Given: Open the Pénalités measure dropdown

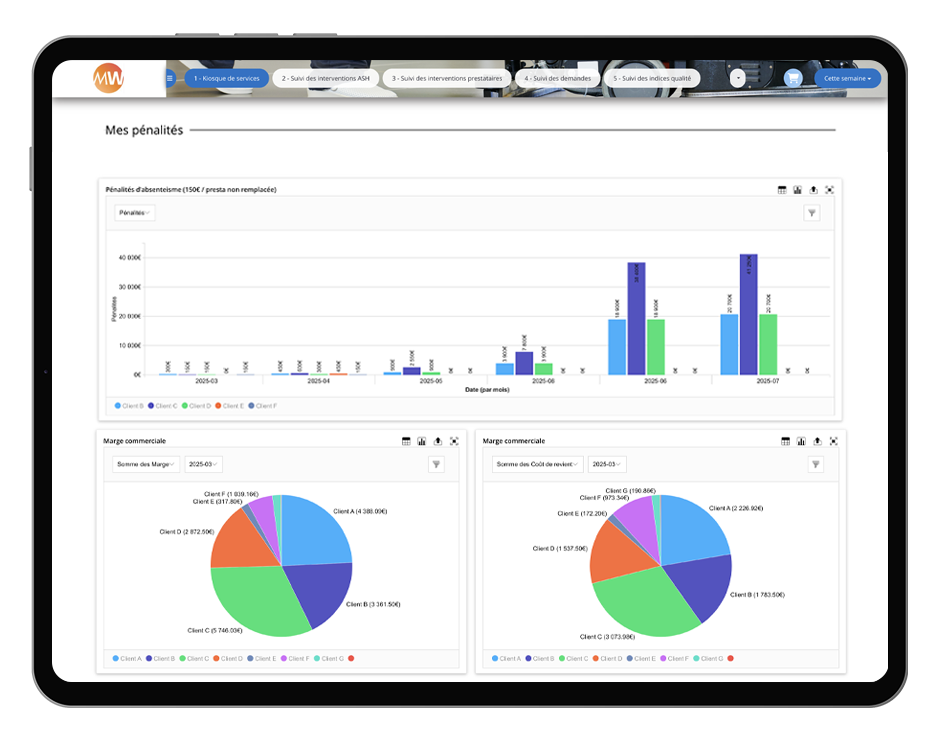Looking at the screenshot, I should click(x=134, y=212).
